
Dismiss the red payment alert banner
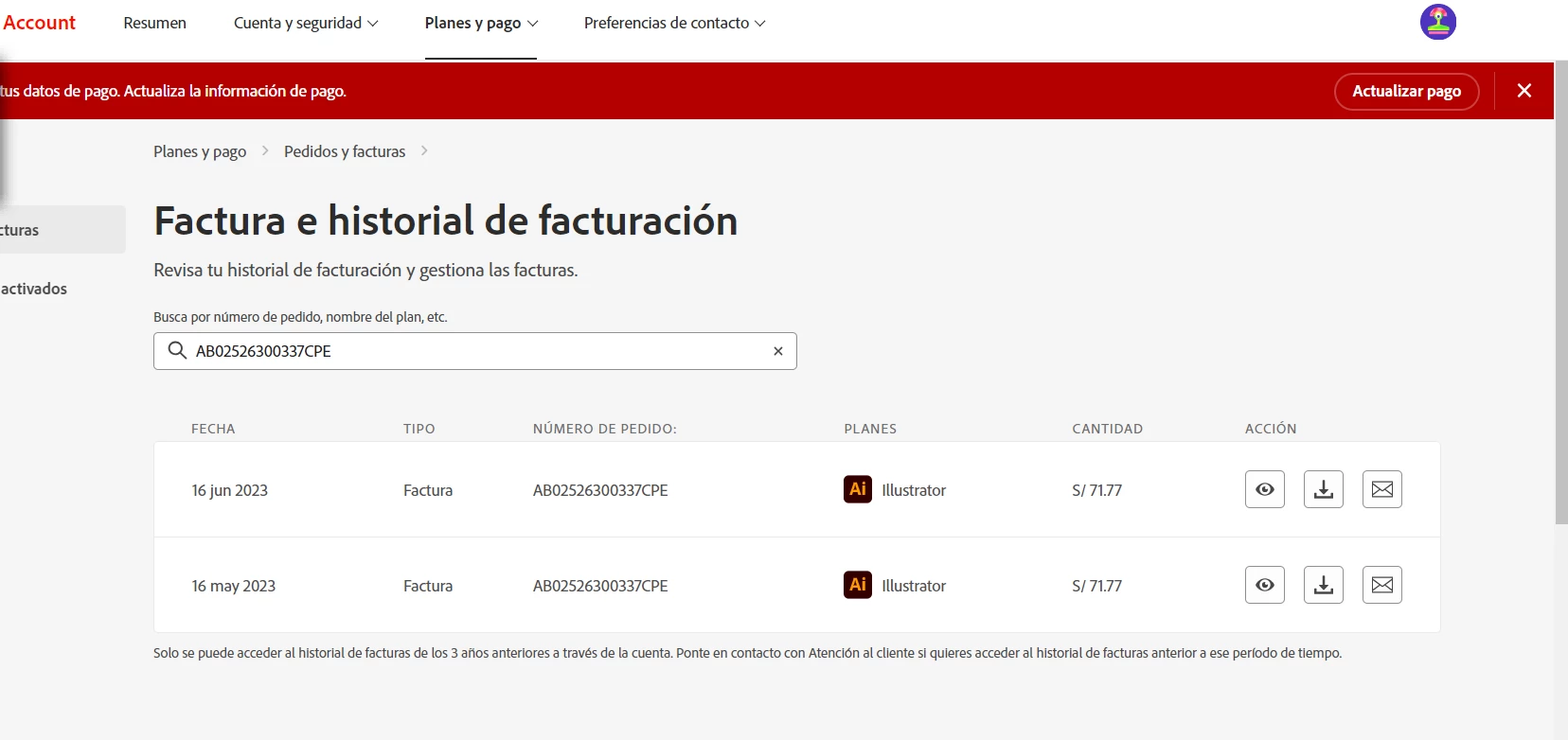coord(1523,91)
